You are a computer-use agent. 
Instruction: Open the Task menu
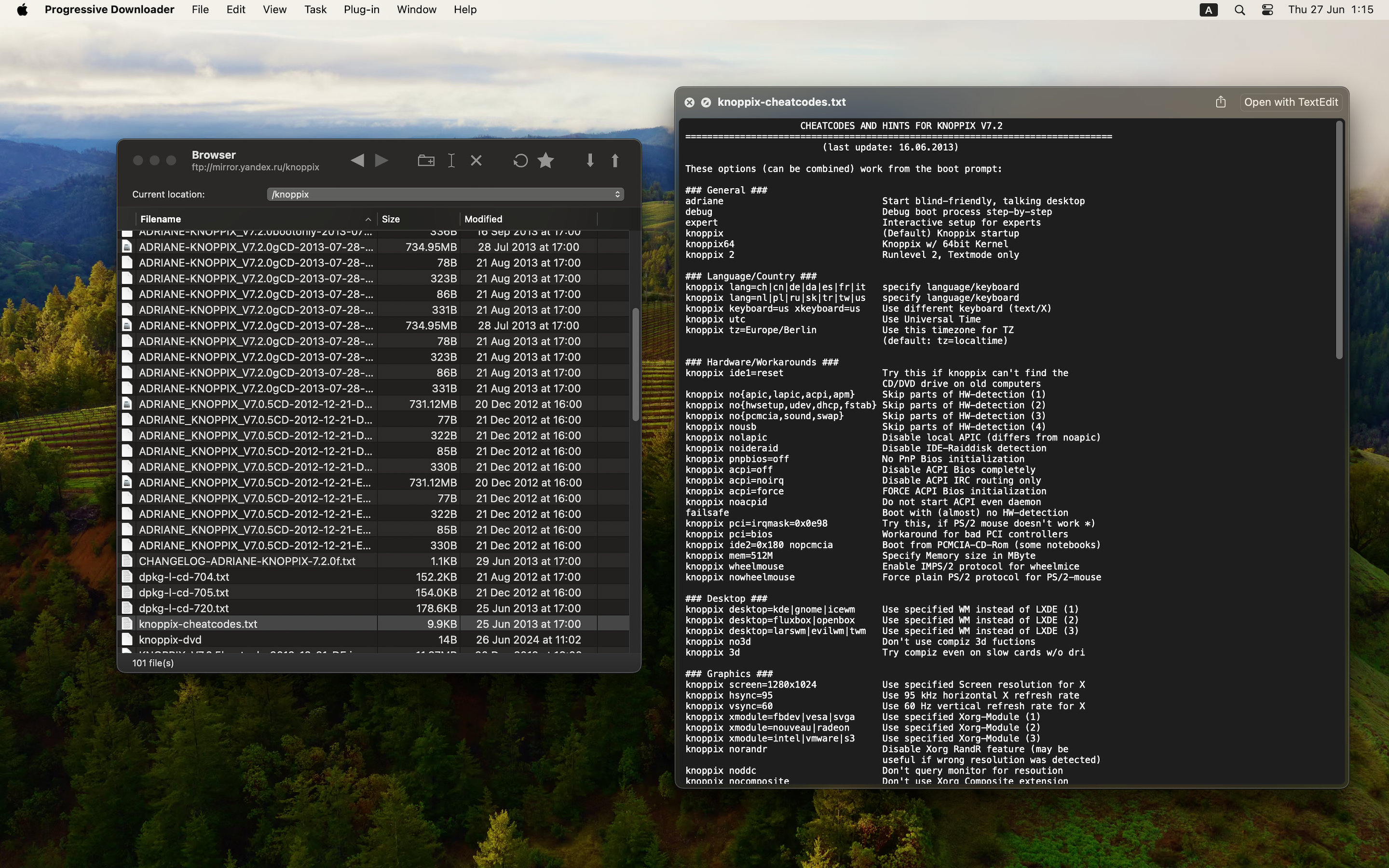315,10
